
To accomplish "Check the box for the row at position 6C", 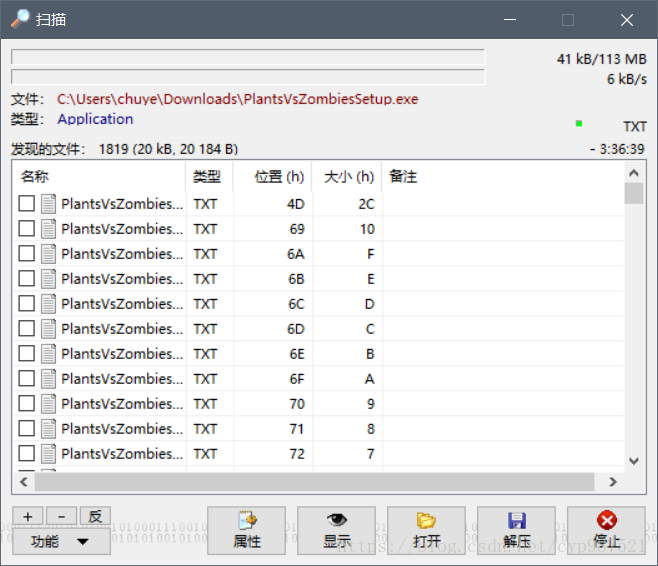I will (x=26, y=304).
